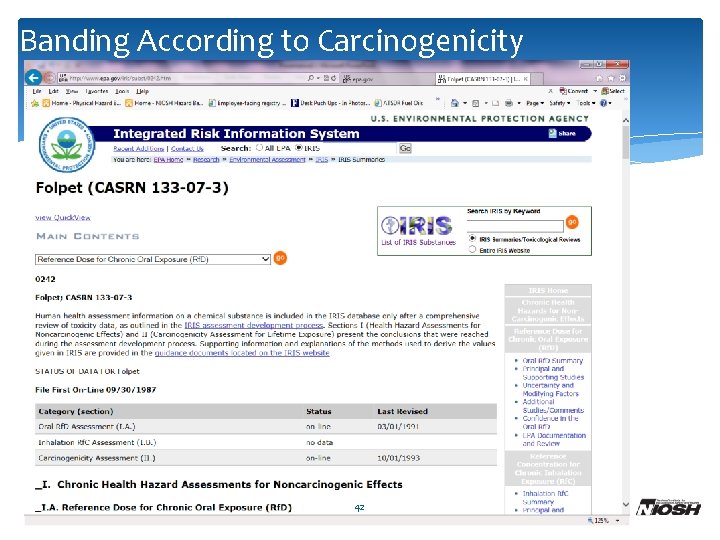Click the 'Environmental Assessment' breadcrumb link
The height and width of the screenshot is (540, 720).
267,159
